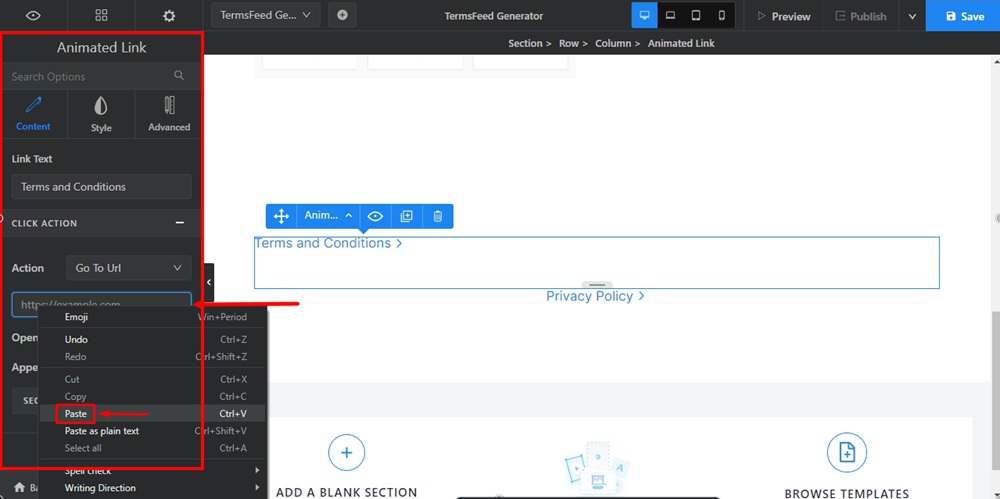Duplicate the Animated Link element
Image resolution: width=1000 pixels, height=499 pixels.
(x=406, y=216)
